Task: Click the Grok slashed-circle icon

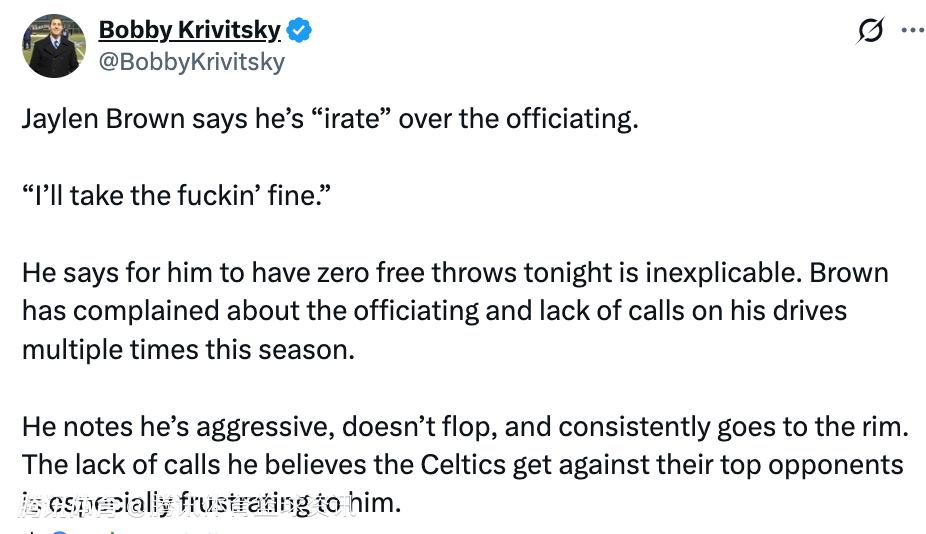Action: 871,31
